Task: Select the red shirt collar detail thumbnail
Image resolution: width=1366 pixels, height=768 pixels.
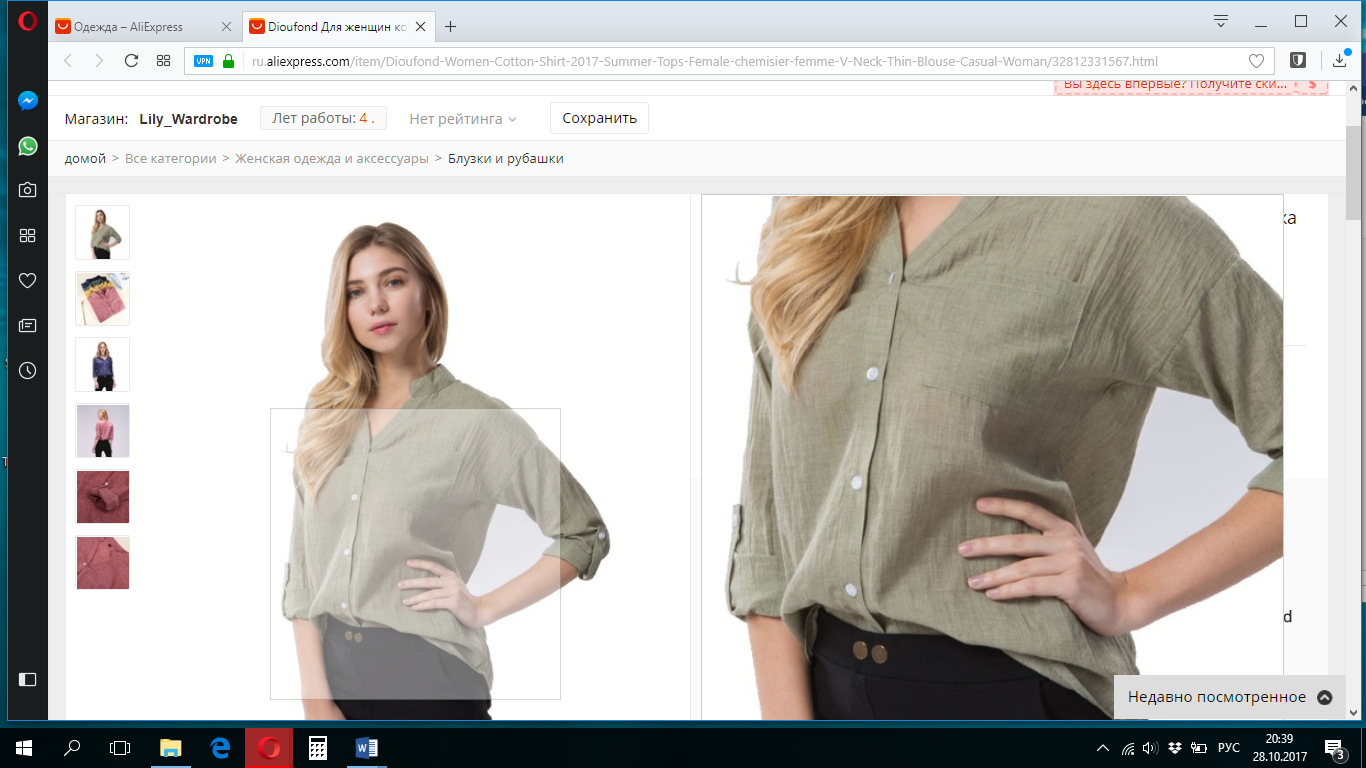Action: (x=103, y=562)
